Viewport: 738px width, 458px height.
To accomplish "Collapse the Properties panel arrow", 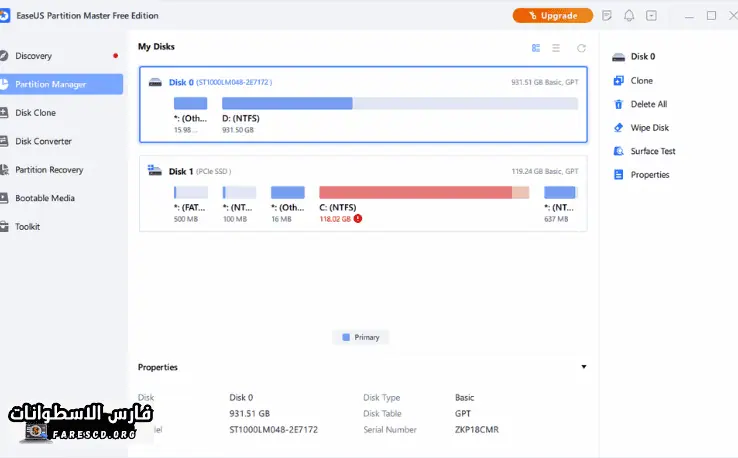I will (584, 367).
